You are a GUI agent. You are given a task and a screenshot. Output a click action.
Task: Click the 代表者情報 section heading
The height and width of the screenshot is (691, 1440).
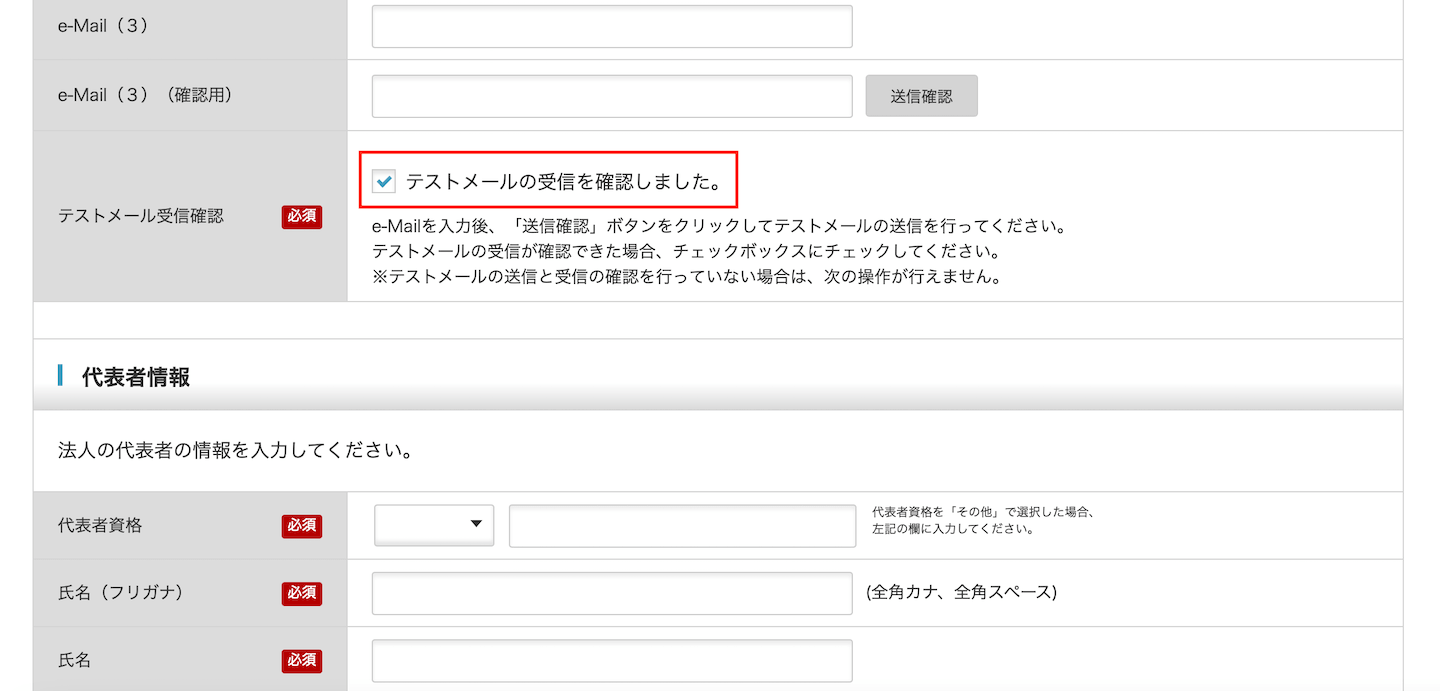coord(136,377)
